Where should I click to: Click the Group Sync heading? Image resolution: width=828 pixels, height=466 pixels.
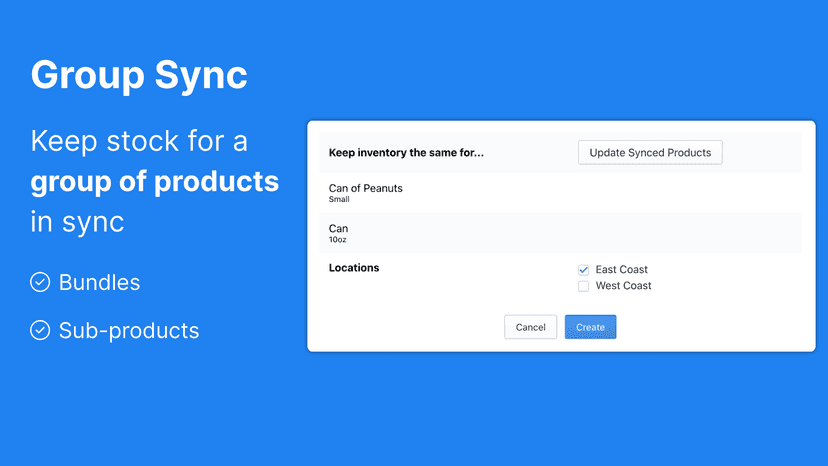click(139, 76)
